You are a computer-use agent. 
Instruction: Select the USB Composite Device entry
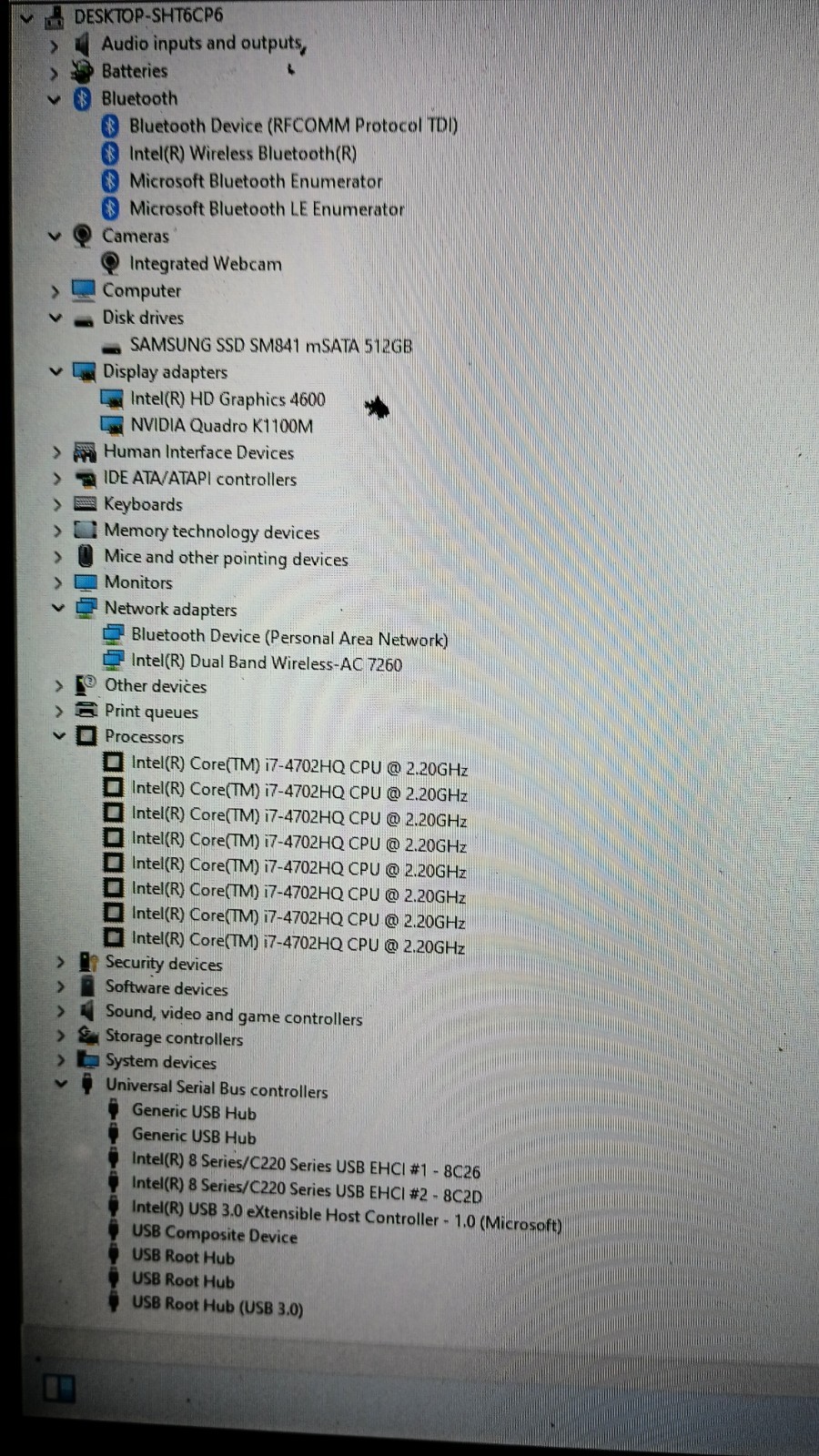tap(215, 1234)
